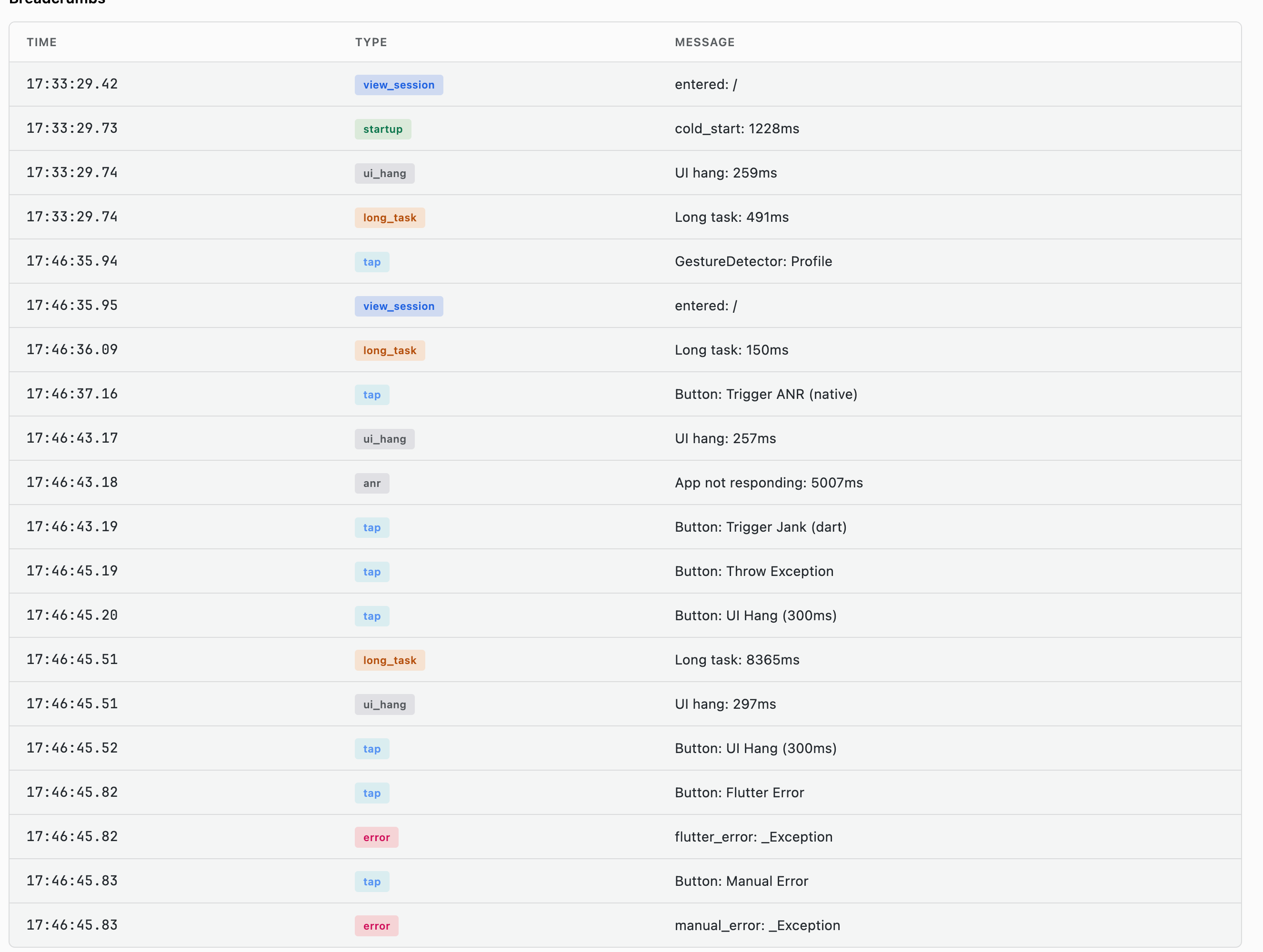
Task: Click the 17:46:36.09 timestamp
Action: tap(72, 349)
